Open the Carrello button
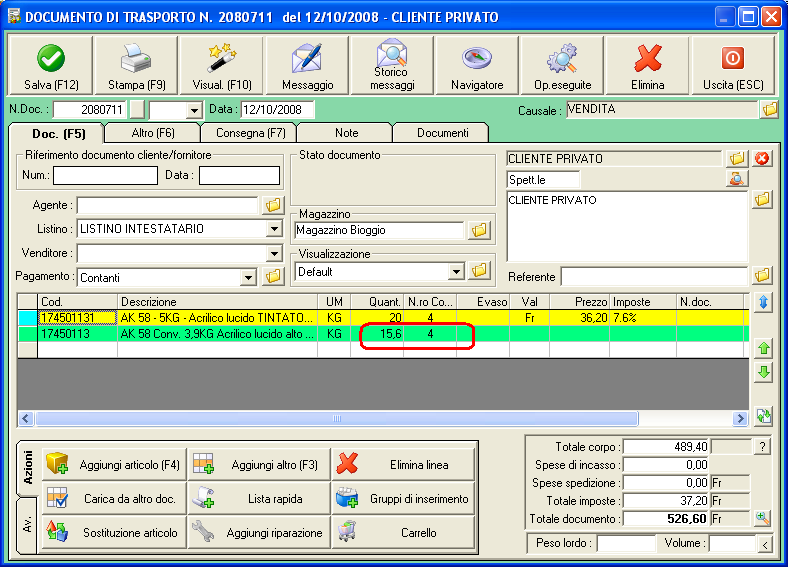Screen dimensions: 788x567 (404, 532)
